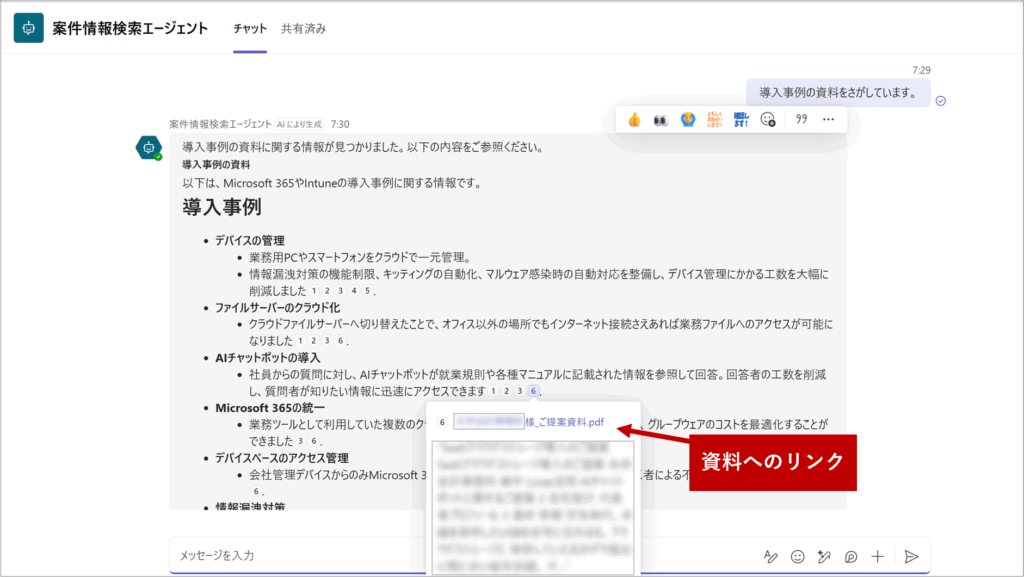Viewport: 1024px width, 577px height.
Task: Open citation 6 under デバイスベースのアクセス管理
Action: (x=256, y=491)
